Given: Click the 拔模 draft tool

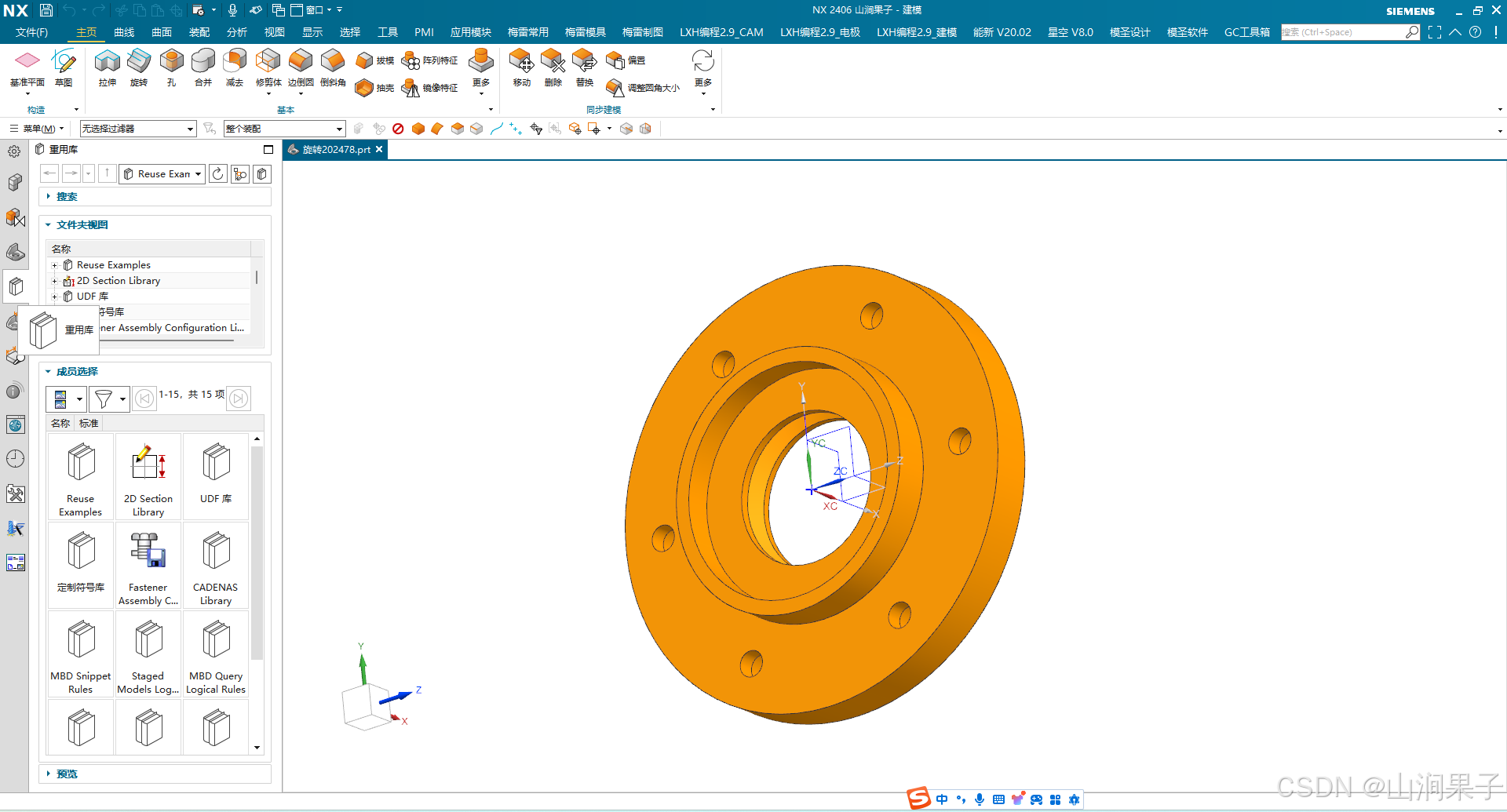Looking at the screenshot, I should [374, 60].
